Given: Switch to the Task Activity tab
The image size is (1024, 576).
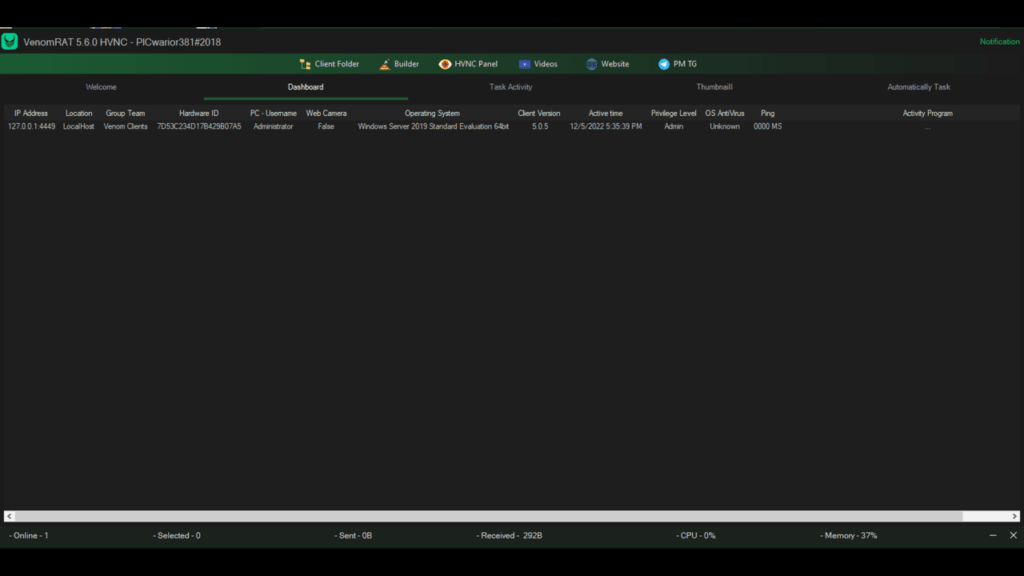Looking at the screenshot, I should coord(511,87).
